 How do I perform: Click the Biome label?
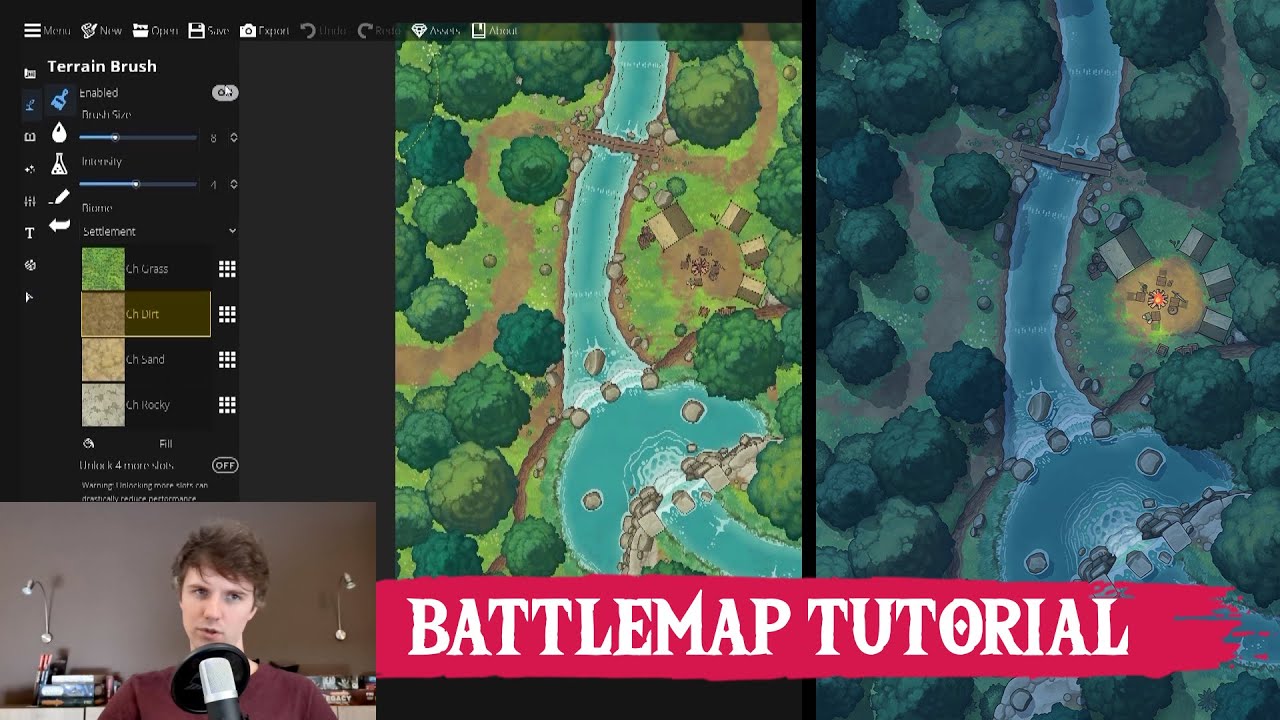tap(97, 208)
